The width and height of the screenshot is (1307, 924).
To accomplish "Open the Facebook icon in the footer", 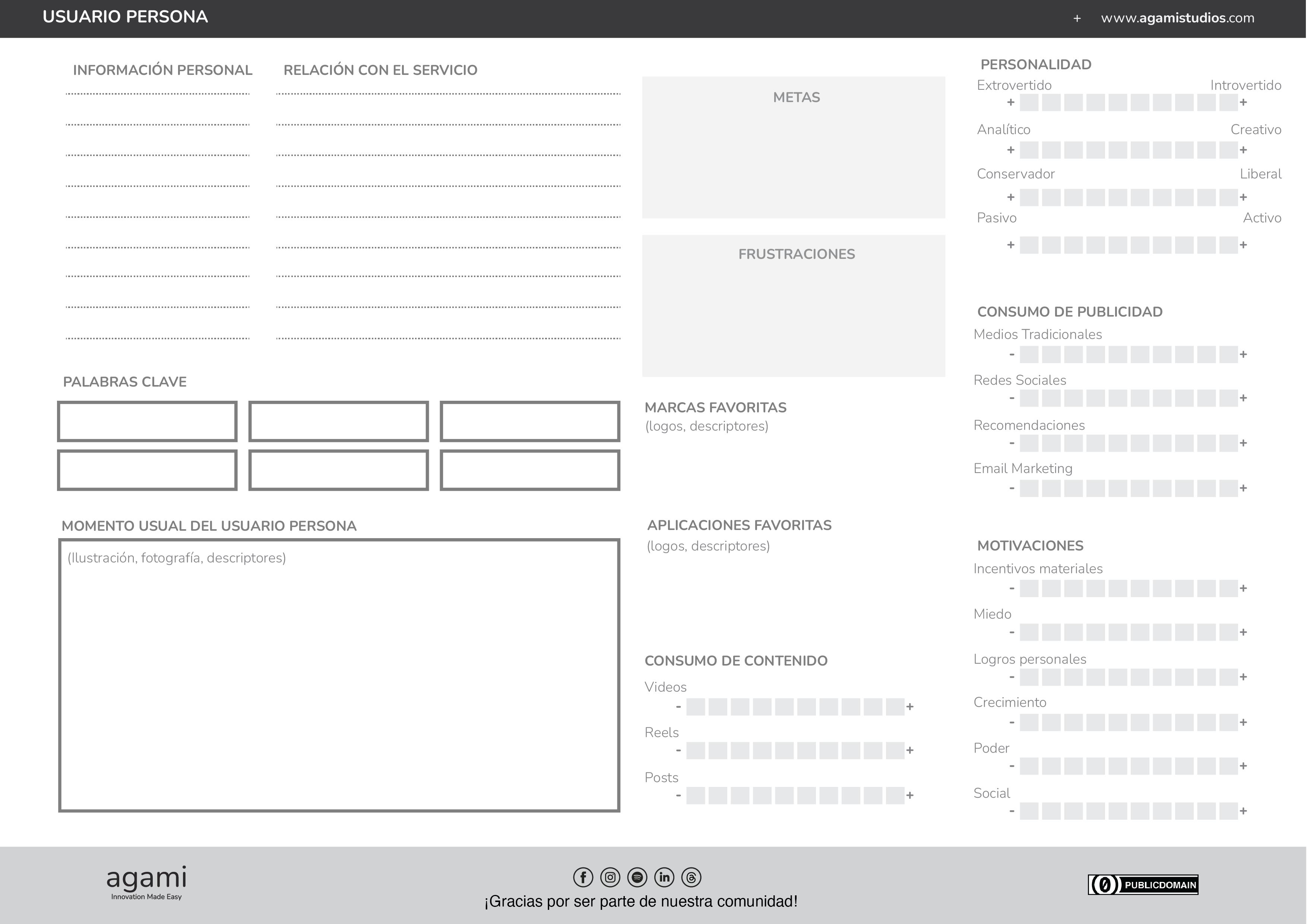I will (x=583, y=877).
